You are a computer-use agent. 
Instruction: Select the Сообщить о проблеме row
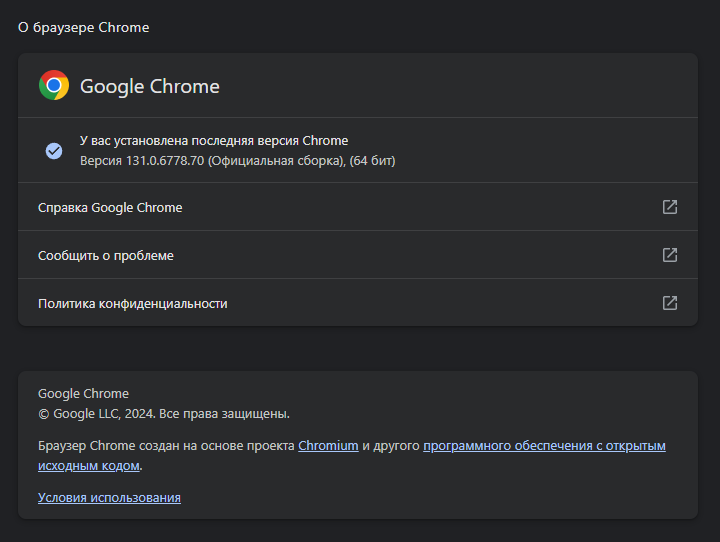pos(106,255)
